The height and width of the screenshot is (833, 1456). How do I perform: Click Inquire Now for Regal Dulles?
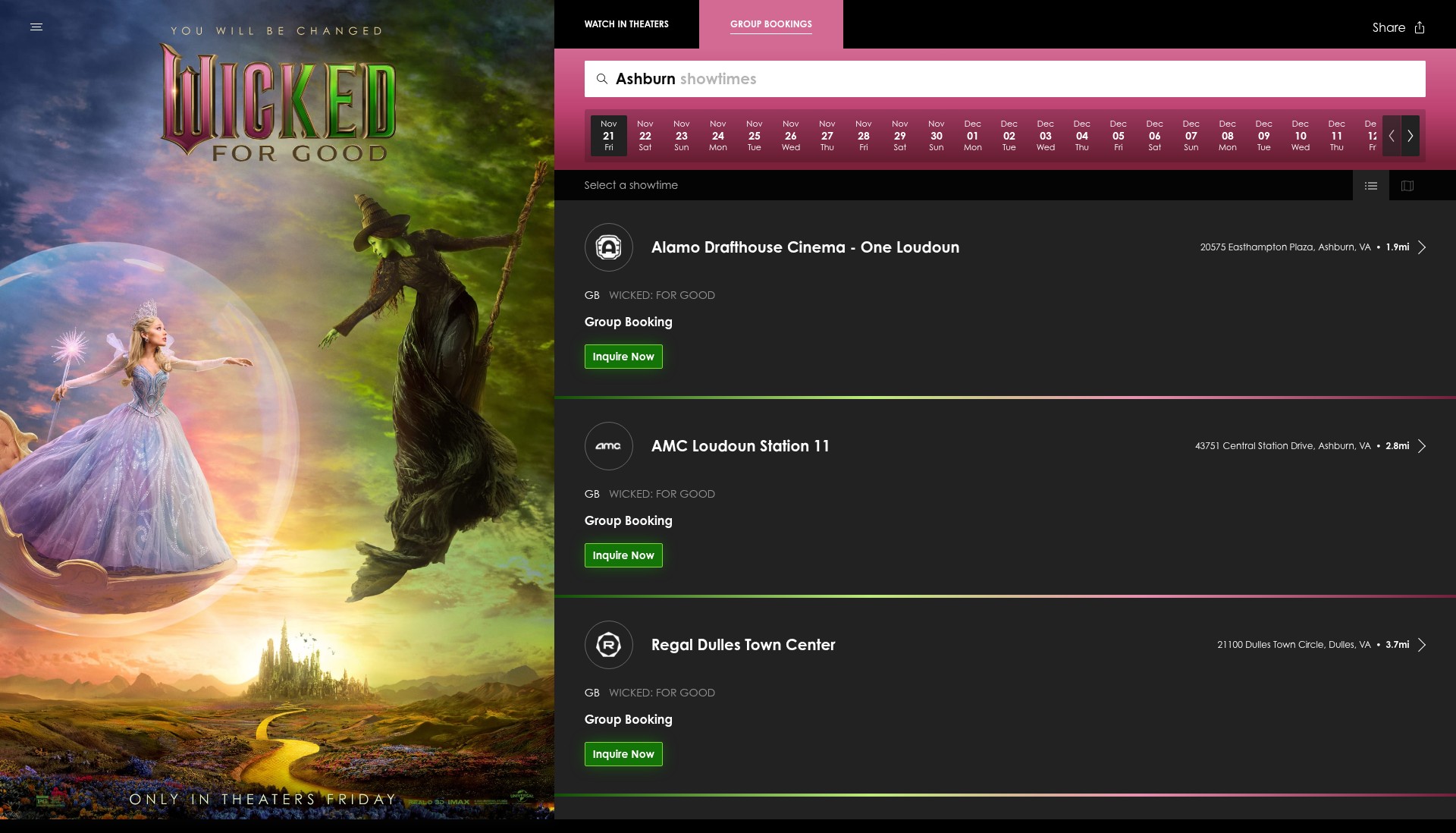click(623, 754)
